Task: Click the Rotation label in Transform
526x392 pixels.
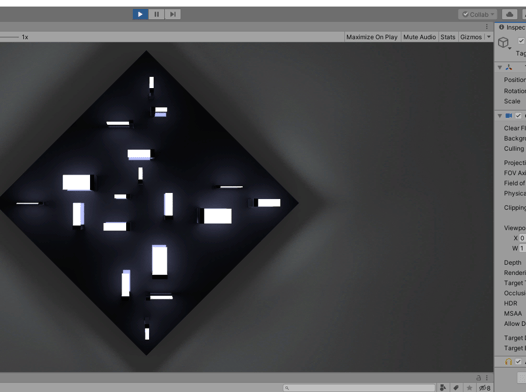Action: [515, 91]
